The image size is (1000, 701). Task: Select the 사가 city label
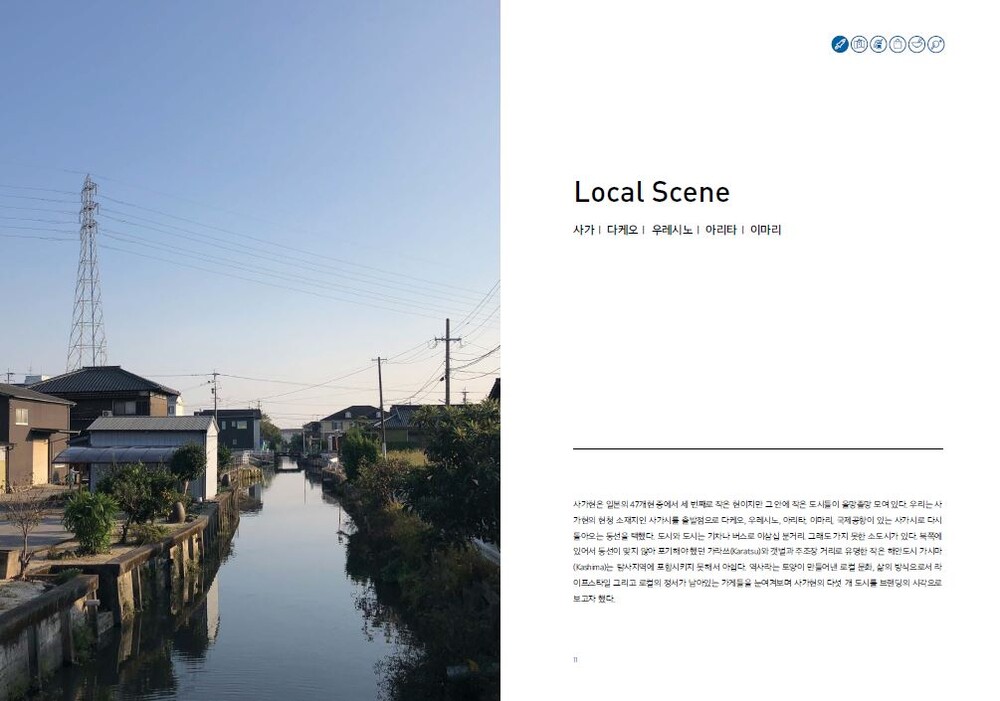(x=584, y=230)
